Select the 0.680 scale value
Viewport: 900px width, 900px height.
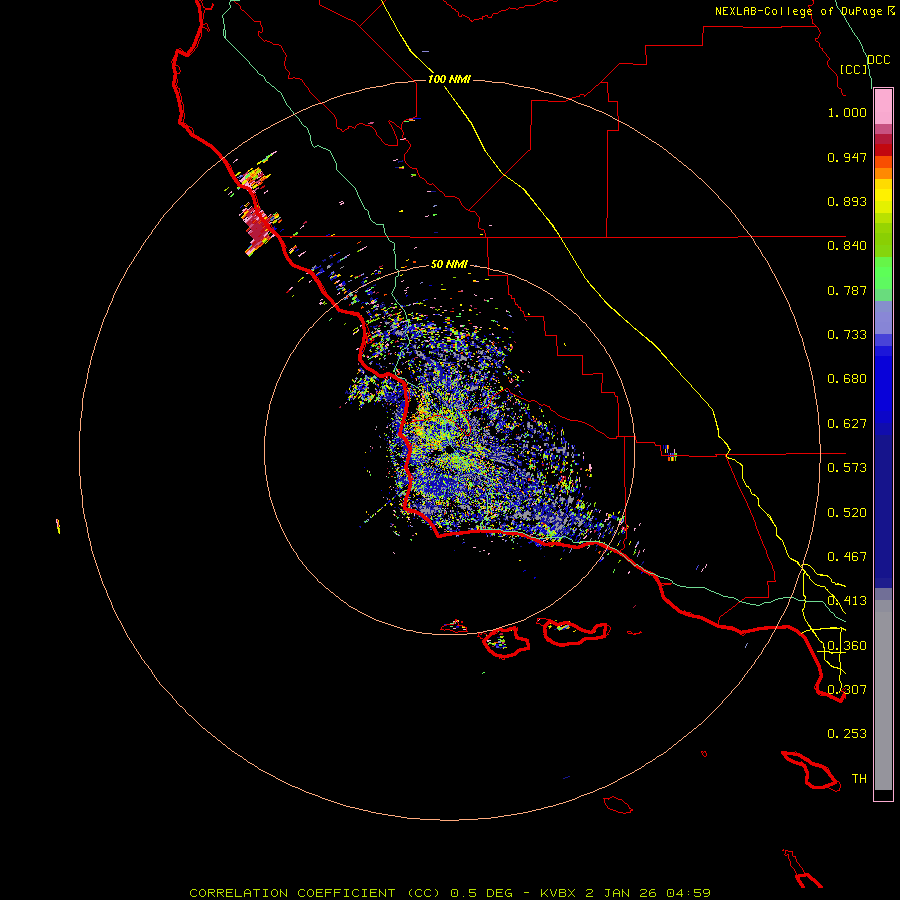847,379
